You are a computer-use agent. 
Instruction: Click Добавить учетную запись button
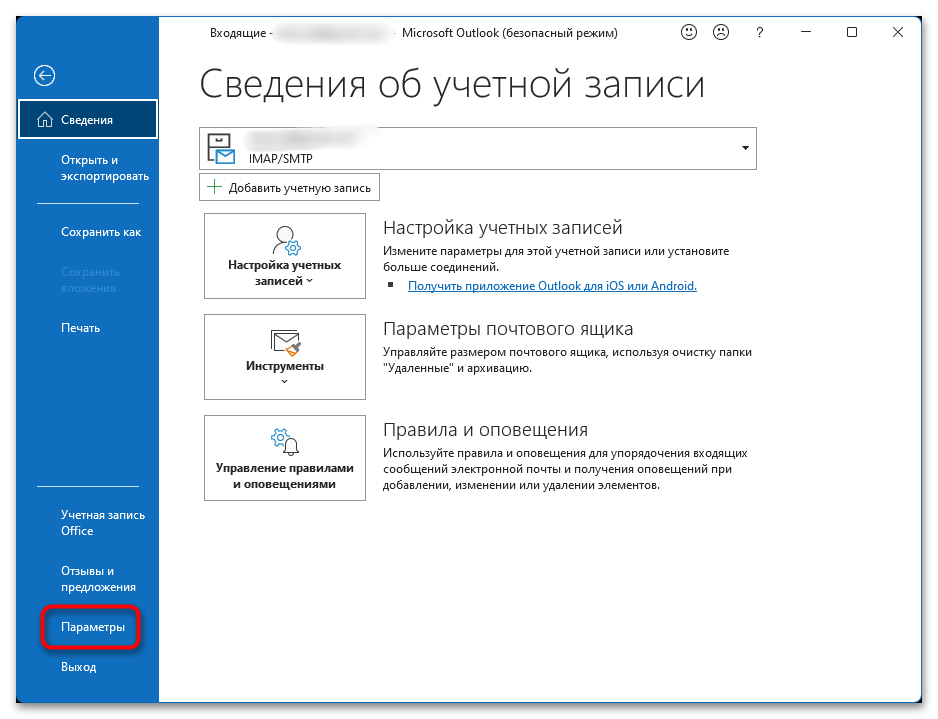pos(290,187)
